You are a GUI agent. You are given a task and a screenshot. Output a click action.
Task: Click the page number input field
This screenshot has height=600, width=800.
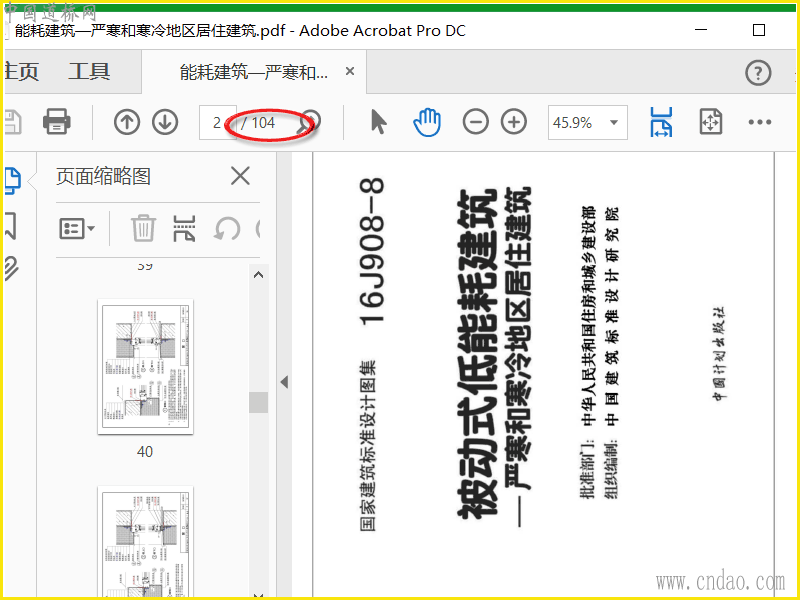217,122
